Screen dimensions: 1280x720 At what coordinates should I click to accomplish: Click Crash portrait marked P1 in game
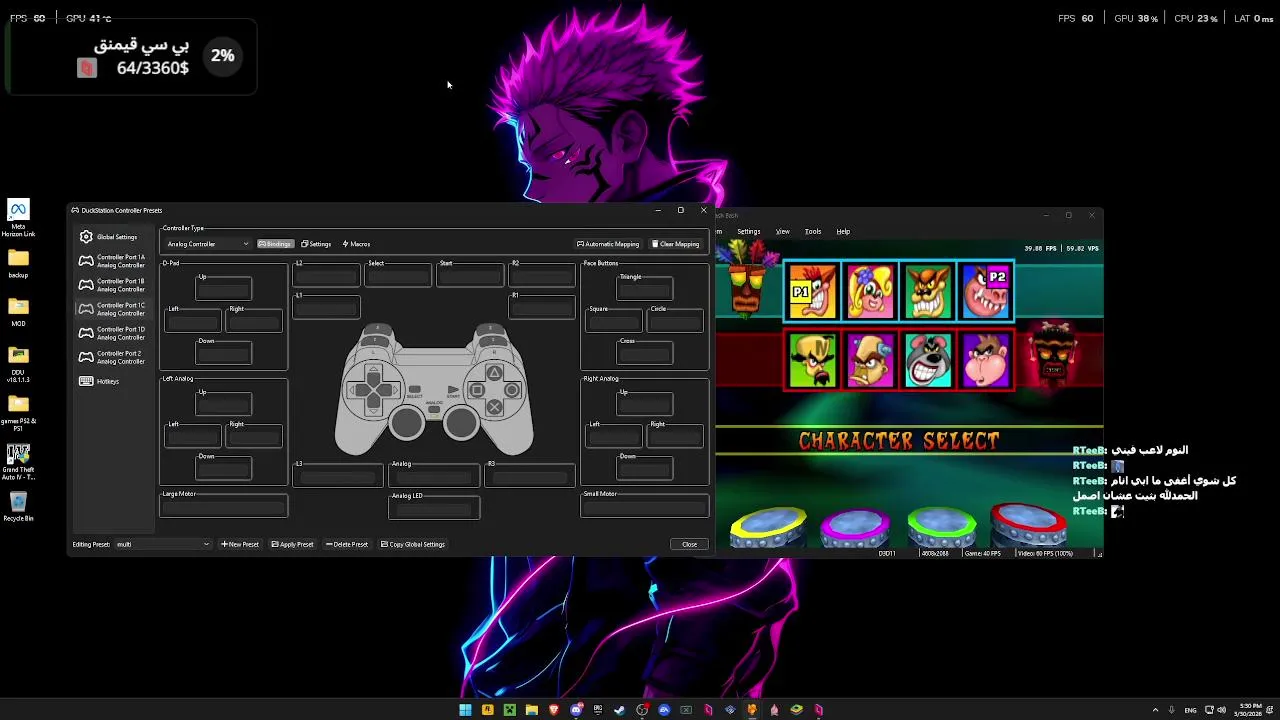click(812, 291)
